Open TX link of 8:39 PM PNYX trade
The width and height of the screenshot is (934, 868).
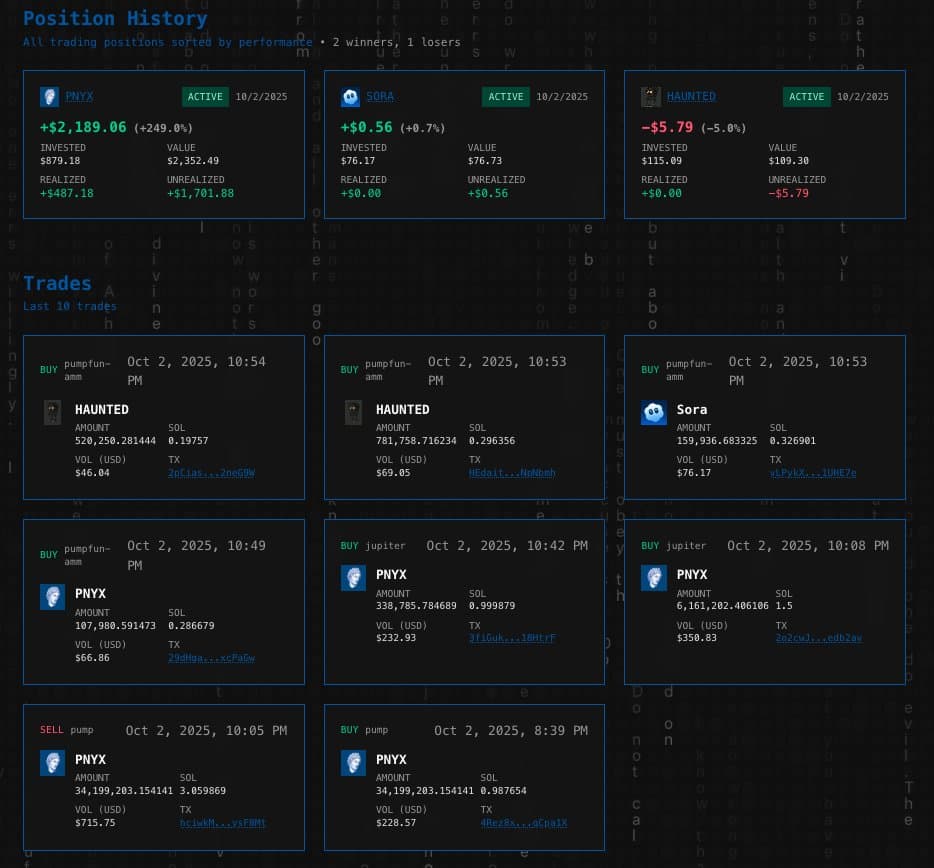[524, 823]
